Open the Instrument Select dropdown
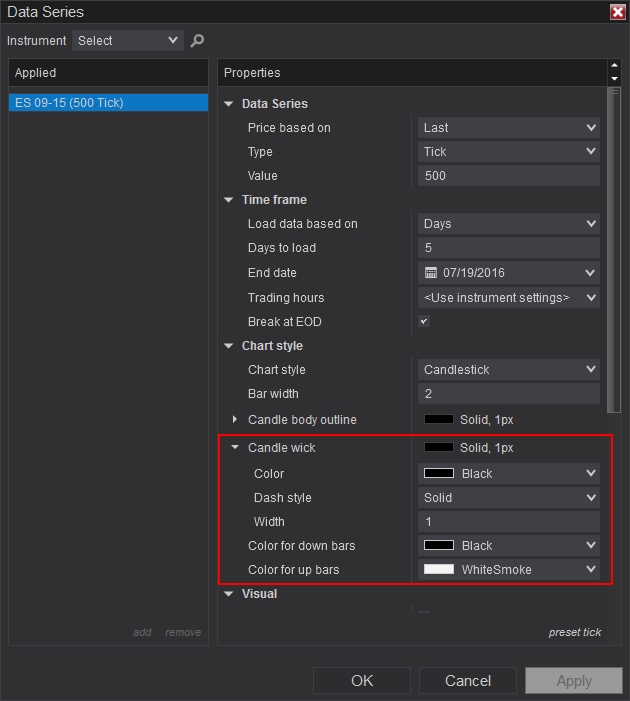The width and height of the screenshot is (630, 701). point(127,41)
